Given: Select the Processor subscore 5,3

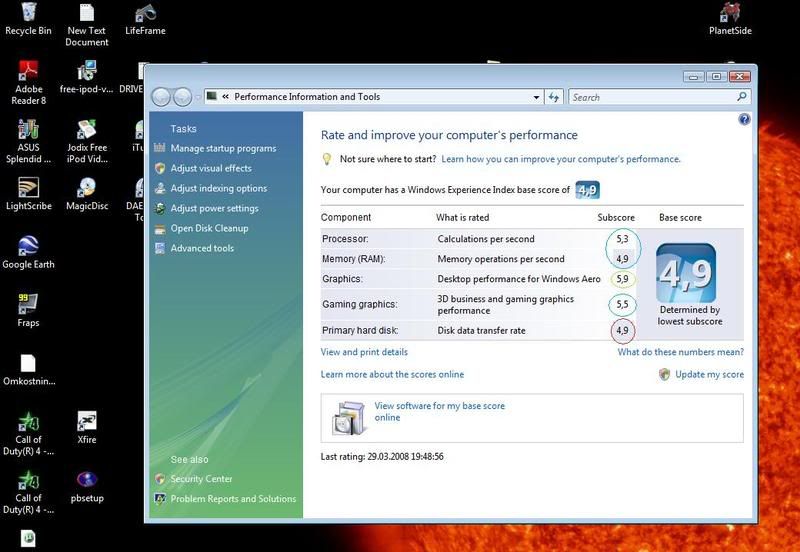Looking at the screenshot, I should tap(622, 239).
